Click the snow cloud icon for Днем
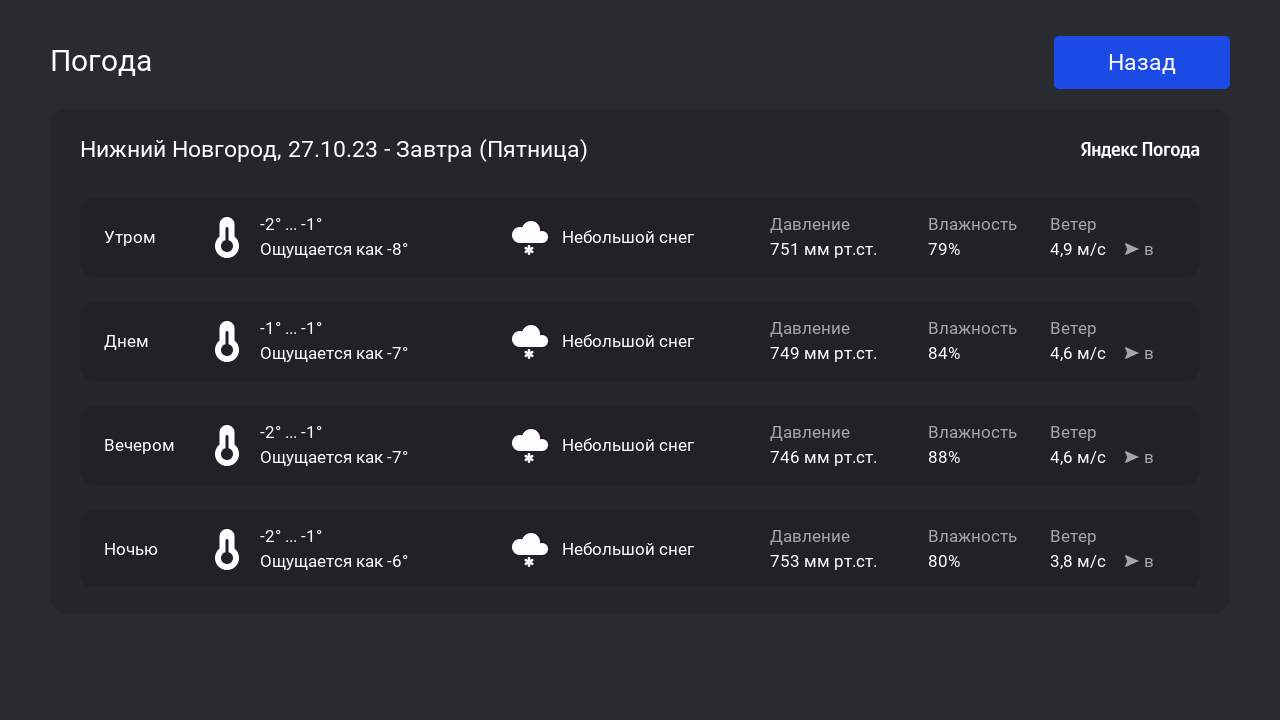This screenshot has height=720, width=1280. coord(529,342)
